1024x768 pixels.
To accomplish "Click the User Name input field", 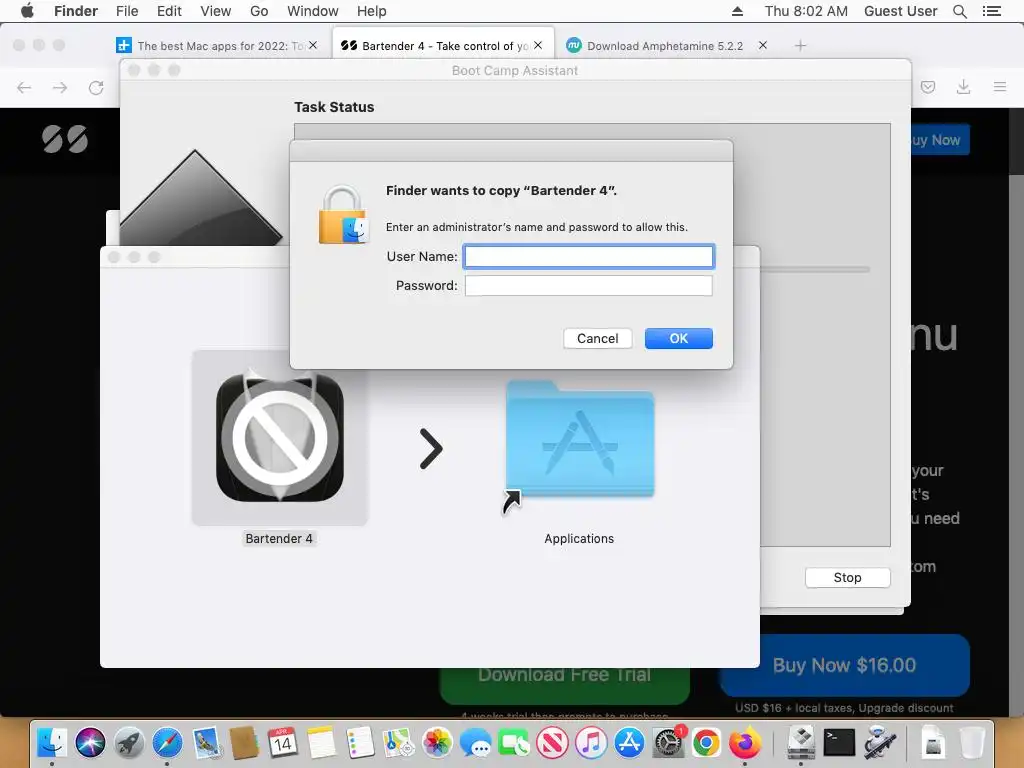I will click(x=588, y=257).
